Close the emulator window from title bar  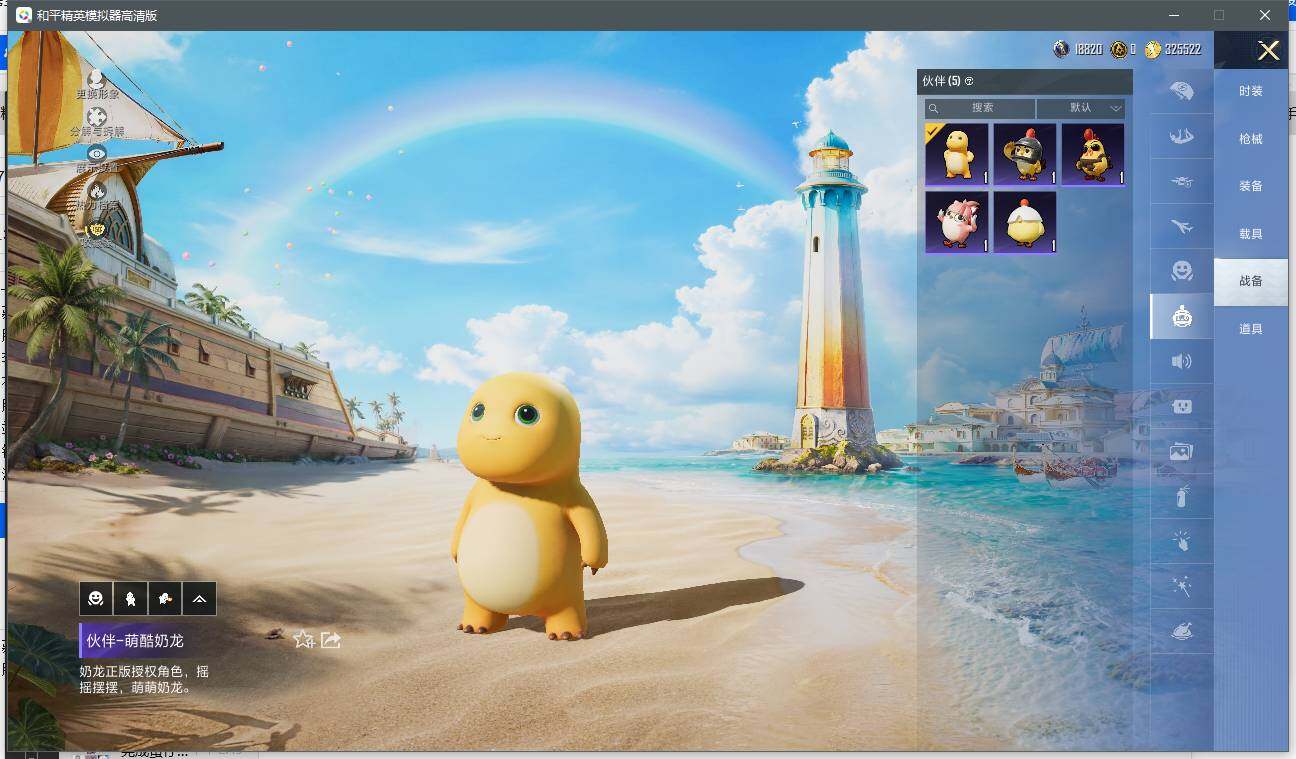[x=1265, y=15]
